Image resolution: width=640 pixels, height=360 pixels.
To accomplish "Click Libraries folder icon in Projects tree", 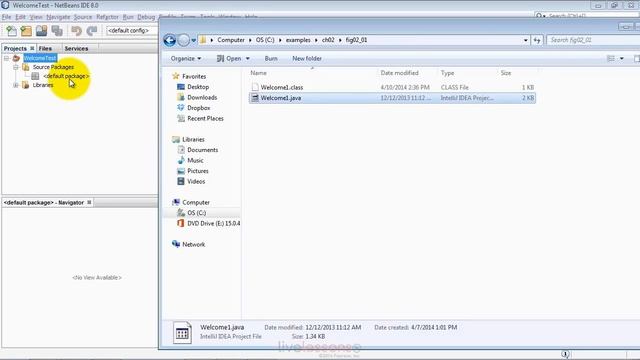I will [x=26, y=85].
